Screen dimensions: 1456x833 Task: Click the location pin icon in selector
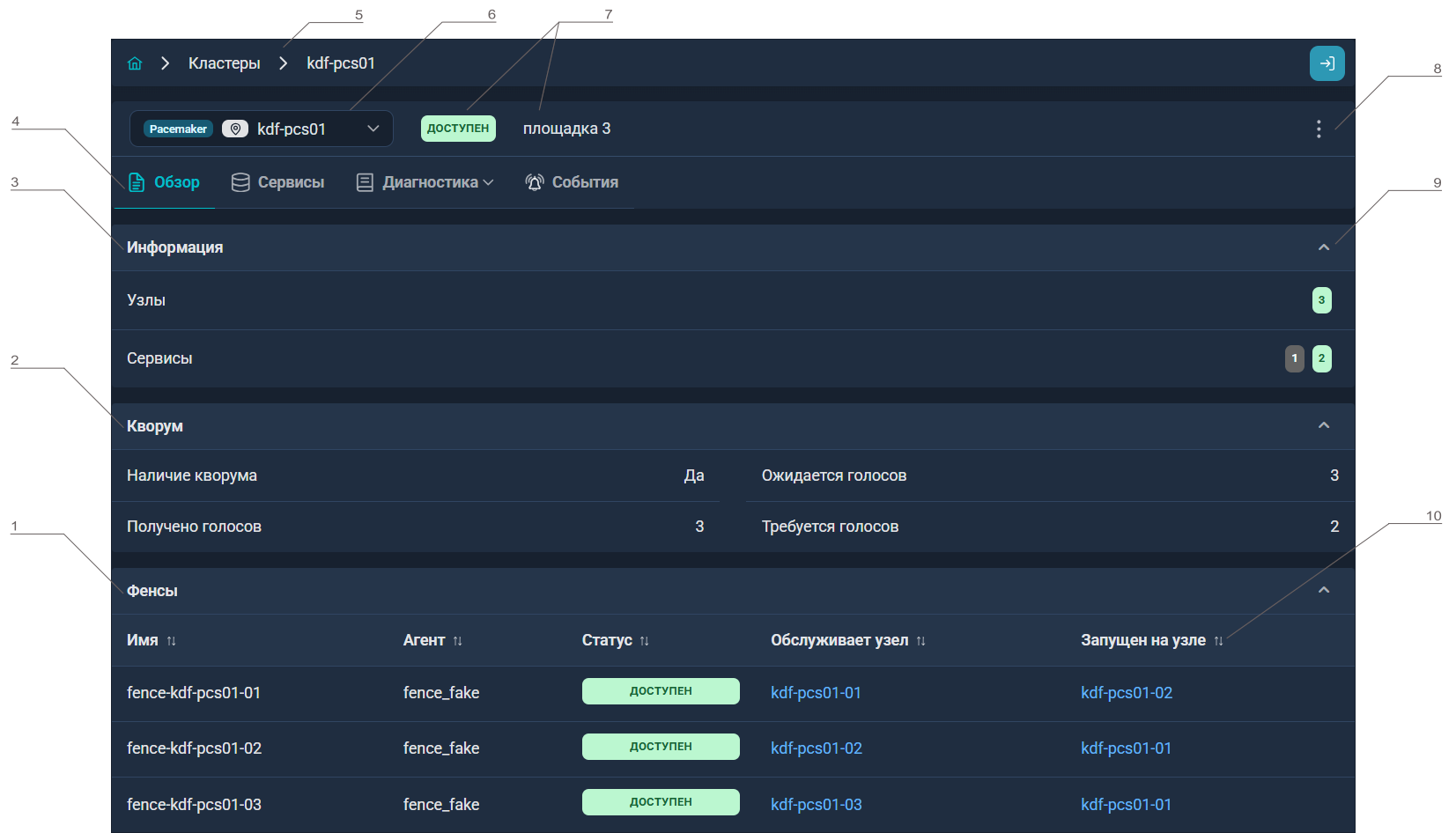coord(234,129)
